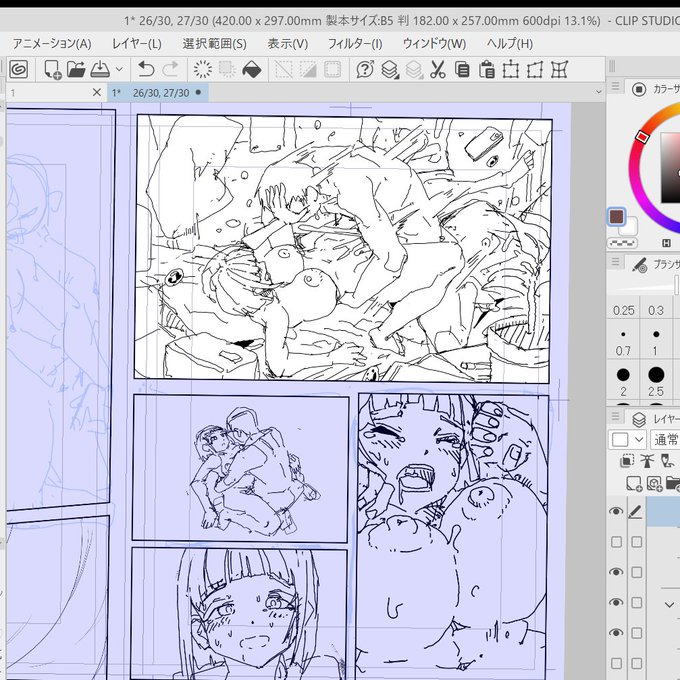This screenshot has width=680, height=680.
Task: Click the Redo arrow icon
Action: [170, 69]
